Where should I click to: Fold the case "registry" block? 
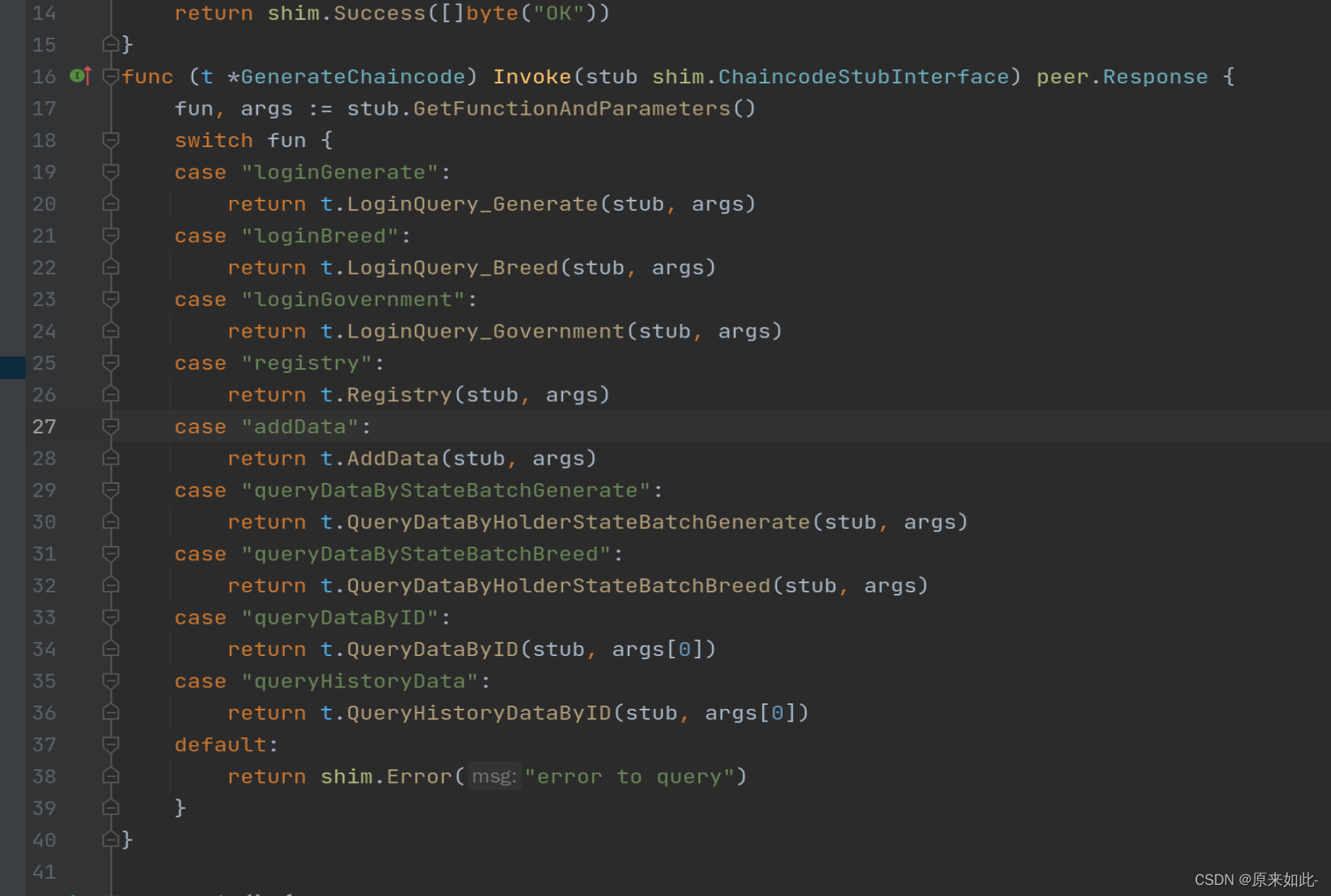point(111,363)
